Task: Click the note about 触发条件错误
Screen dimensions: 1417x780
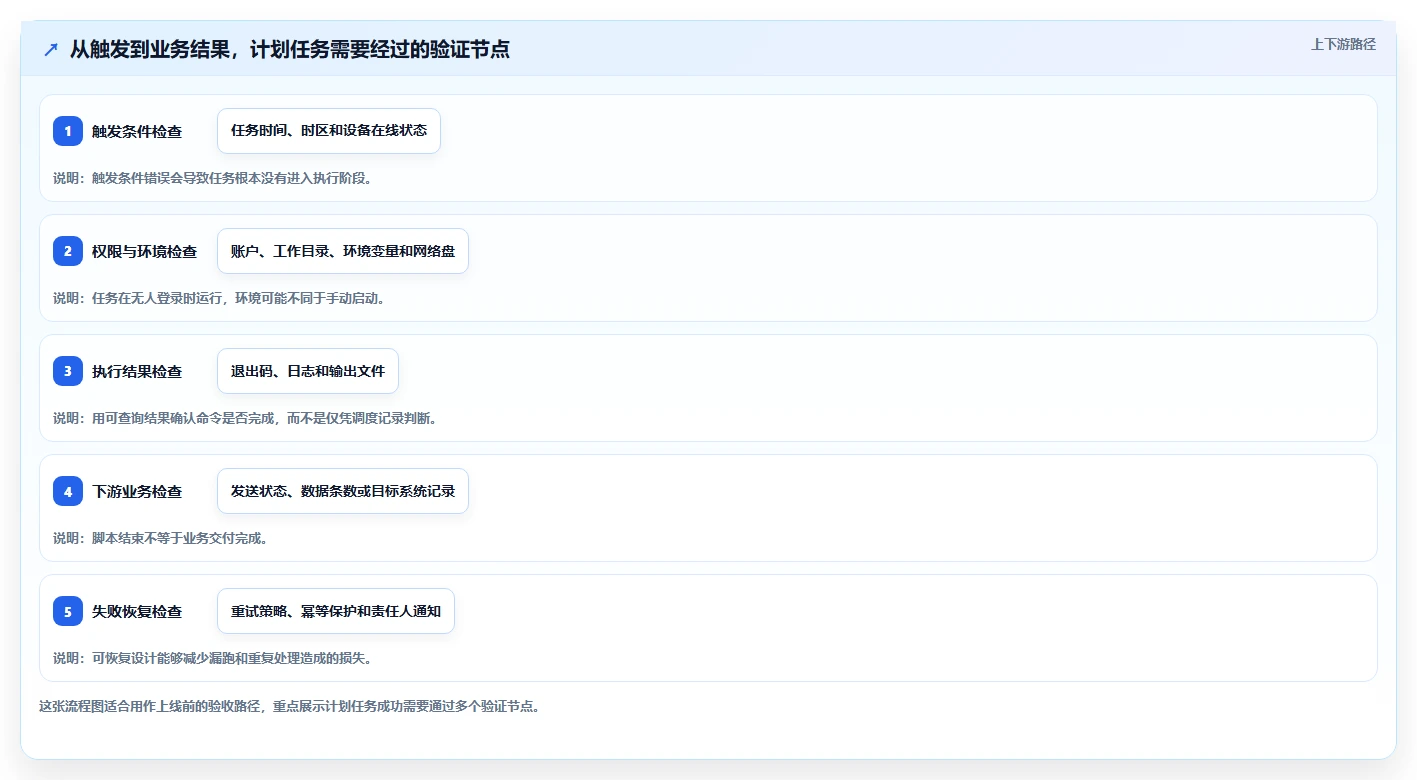Action: pos(212,178)
